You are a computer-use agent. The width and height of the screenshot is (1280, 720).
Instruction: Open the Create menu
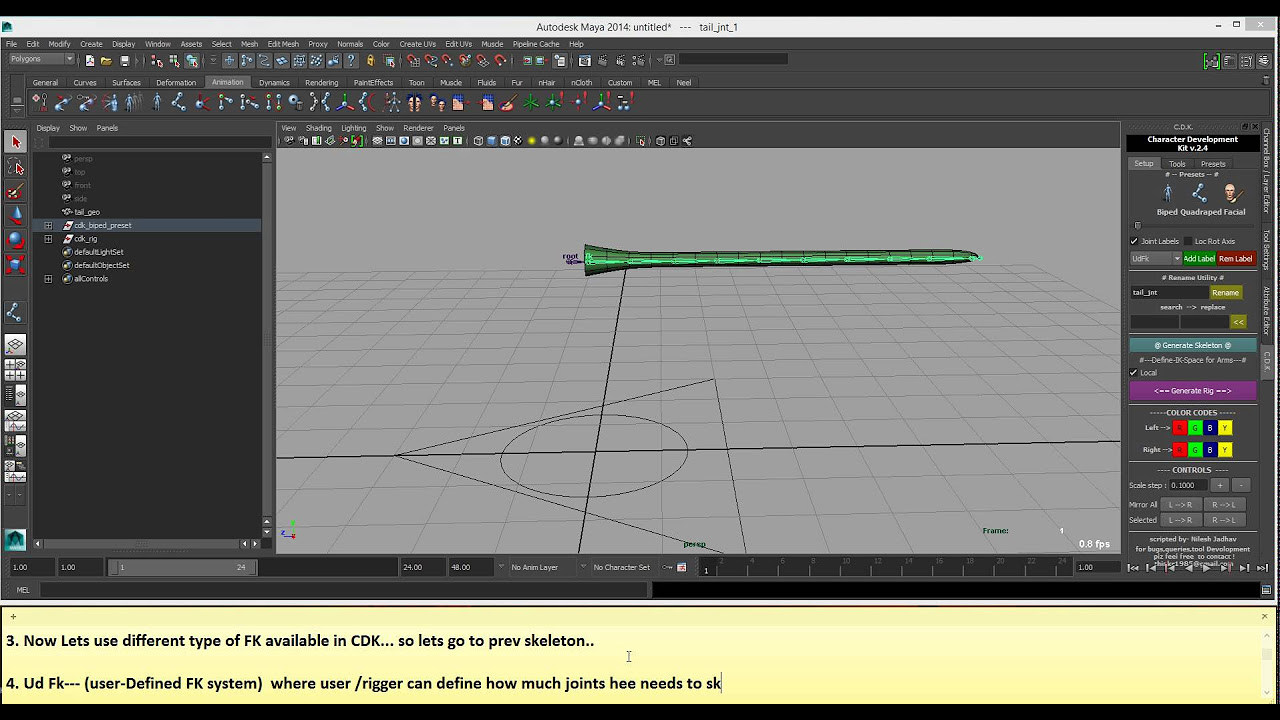click(x=91, y=44)
